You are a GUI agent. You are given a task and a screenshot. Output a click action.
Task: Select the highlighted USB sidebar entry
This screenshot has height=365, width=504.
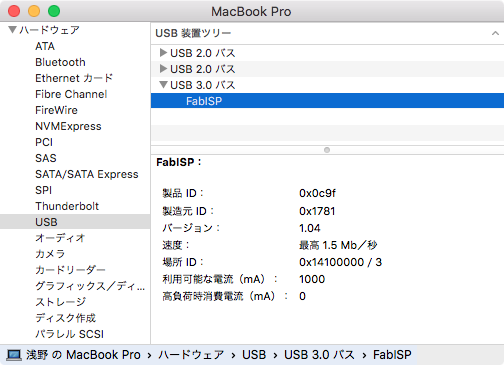click(x=75, y=222)
